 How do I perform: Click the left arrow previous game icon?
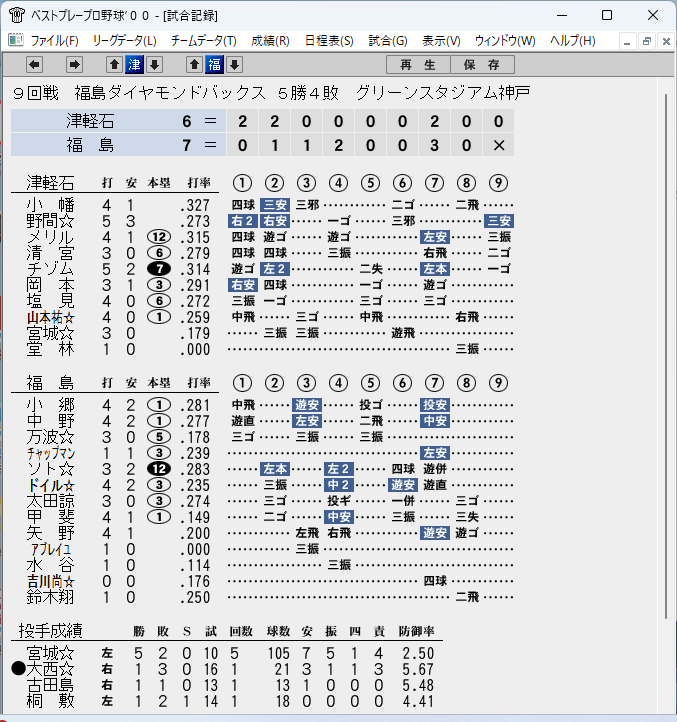pyautogui.click(x=35, y=65)
